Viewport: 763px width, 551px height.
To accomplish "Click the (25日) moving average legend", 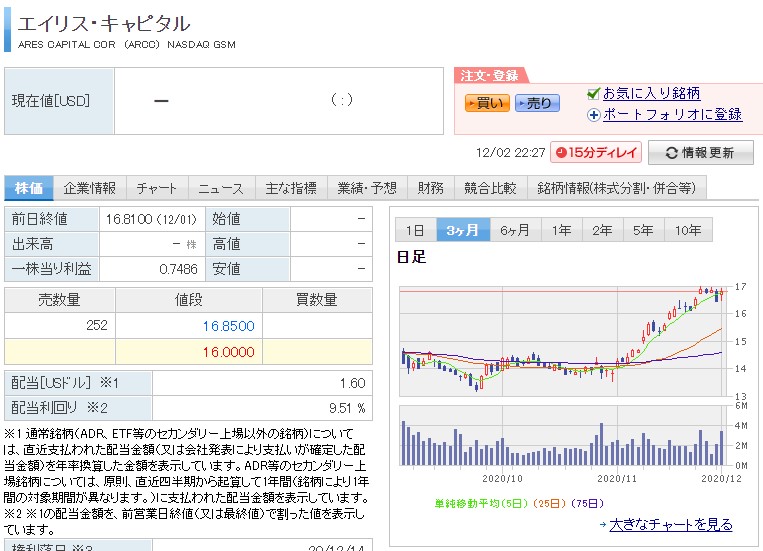I will point(549,503).
